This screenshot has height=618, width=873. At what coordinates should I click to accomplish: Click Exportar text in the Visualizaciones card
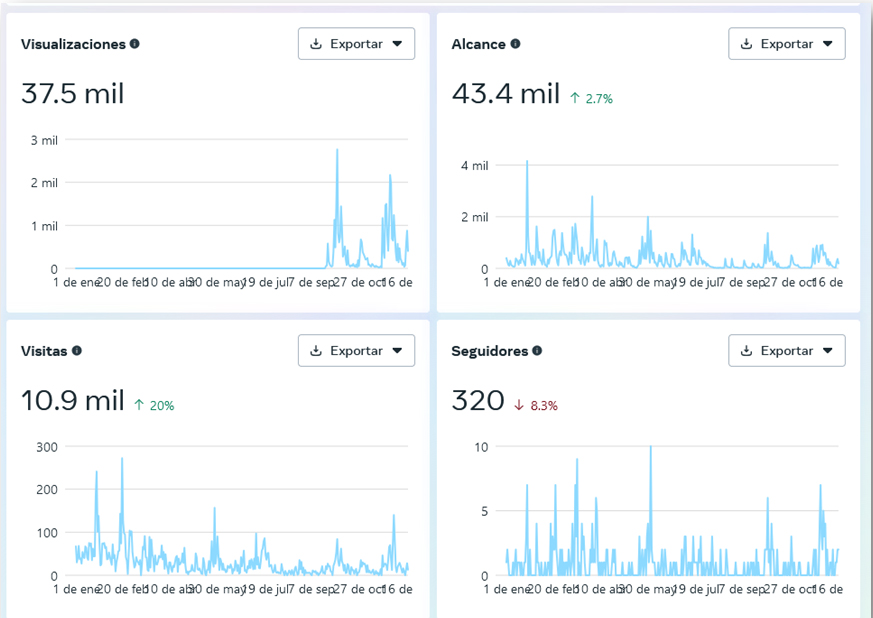(x=356, y=43)
